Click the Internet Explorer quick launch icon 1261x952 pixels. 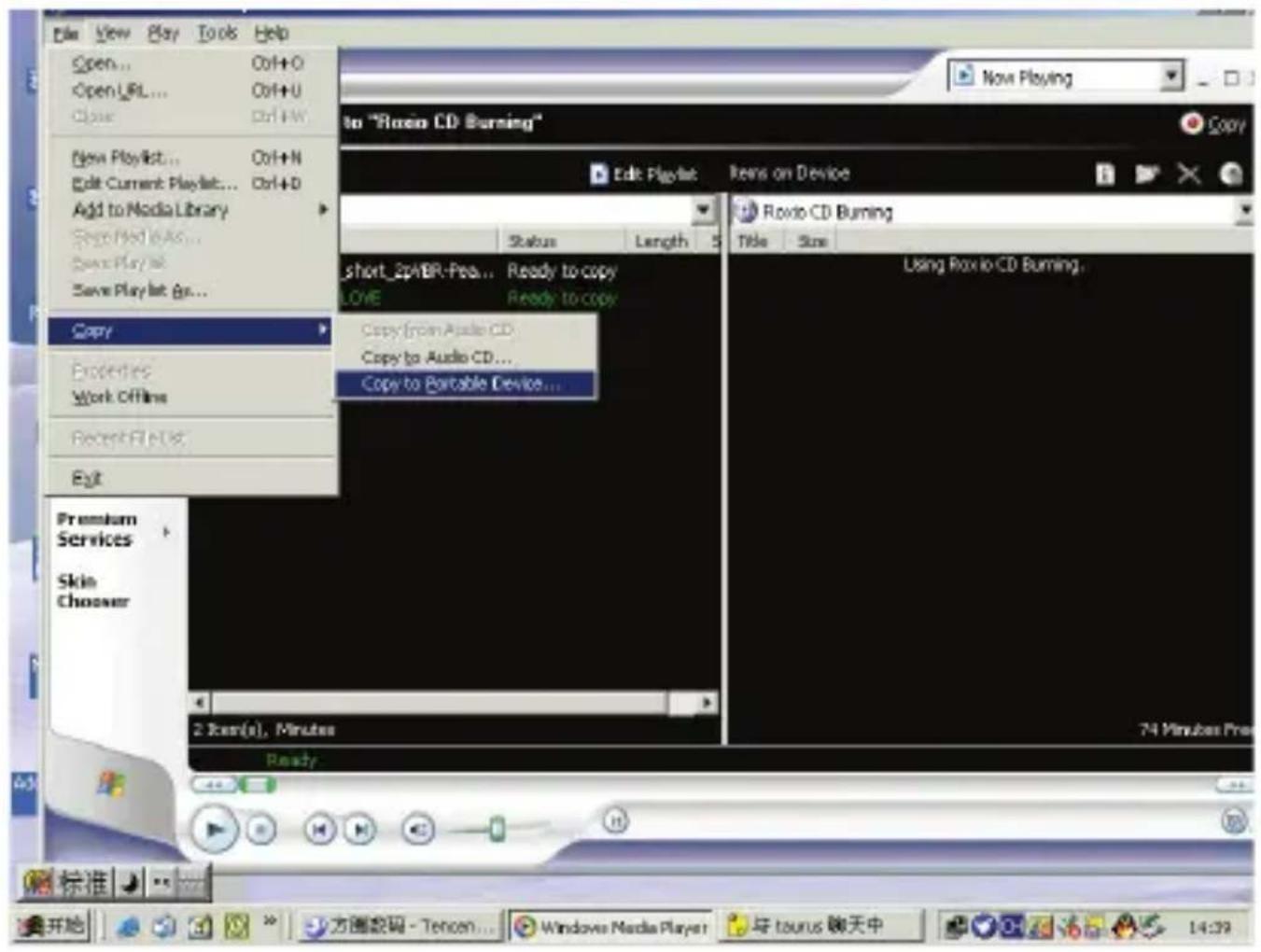click(x=129, y=927)
